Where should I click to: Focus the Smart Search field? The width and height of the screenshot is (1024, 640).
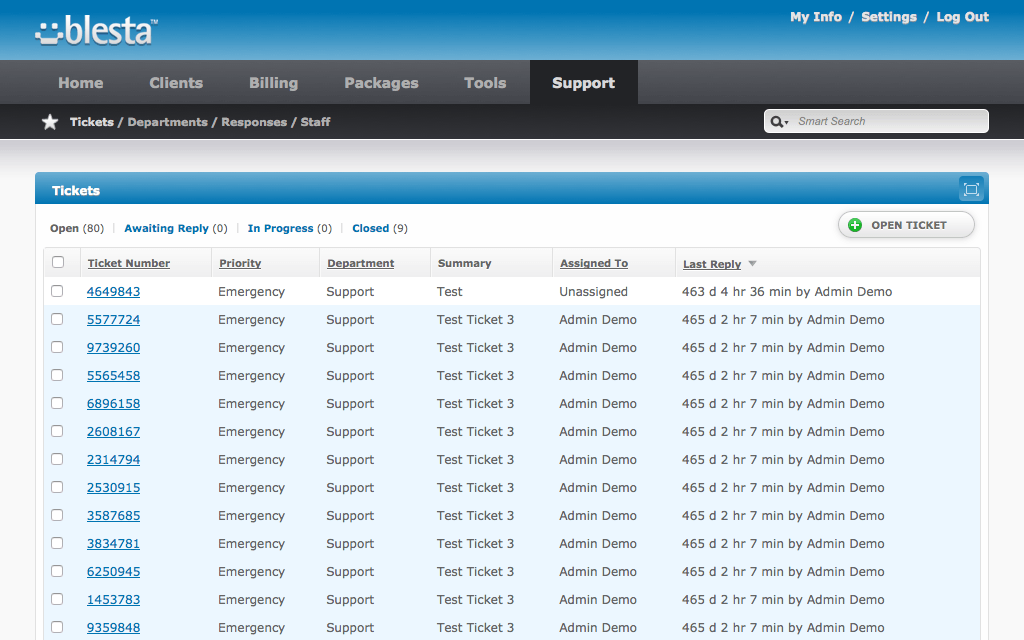[888, 122]
